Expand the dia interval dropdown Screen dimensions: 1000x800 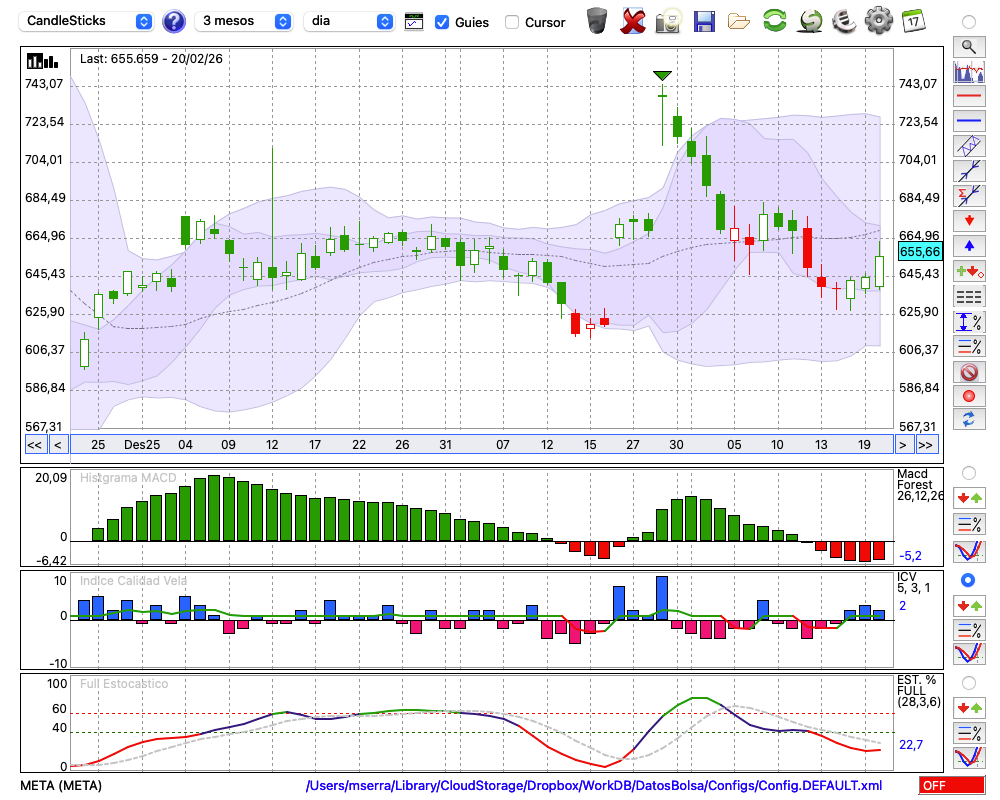click(x=350, y=21)
